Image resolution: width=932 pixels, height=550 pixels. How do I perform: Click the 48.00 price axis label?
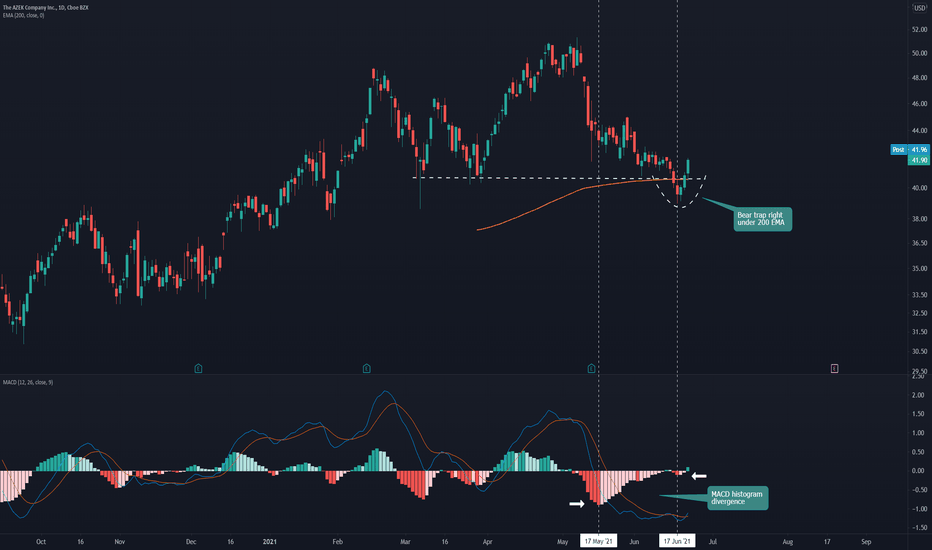pyautogui.click(x=919, y=78)
